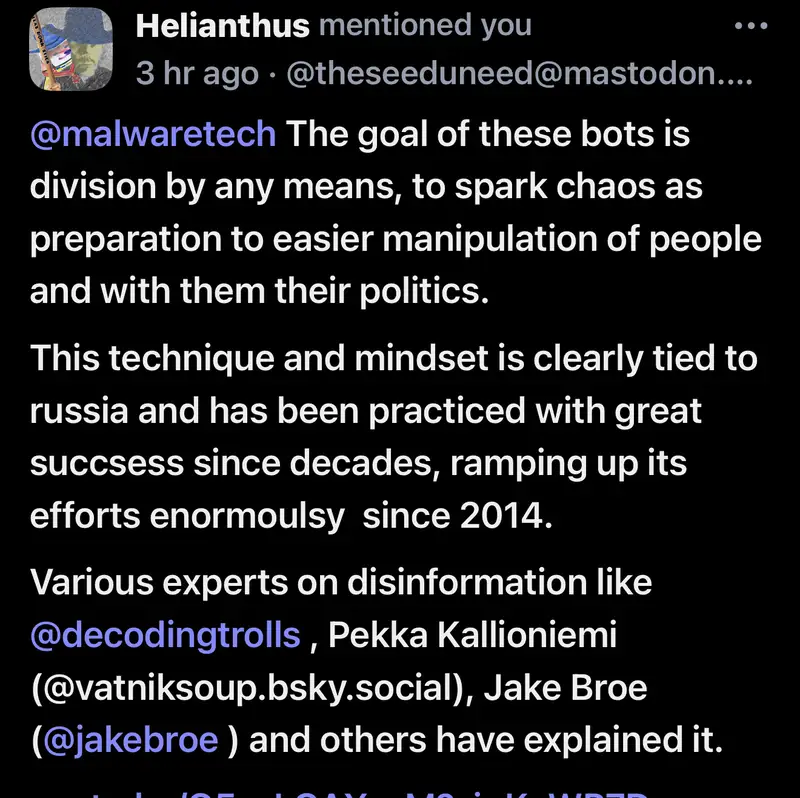Click the misspelled word "succsess"
Image resolution: width=800 pixels, height=798 pixels.
(x=107, y=464)
